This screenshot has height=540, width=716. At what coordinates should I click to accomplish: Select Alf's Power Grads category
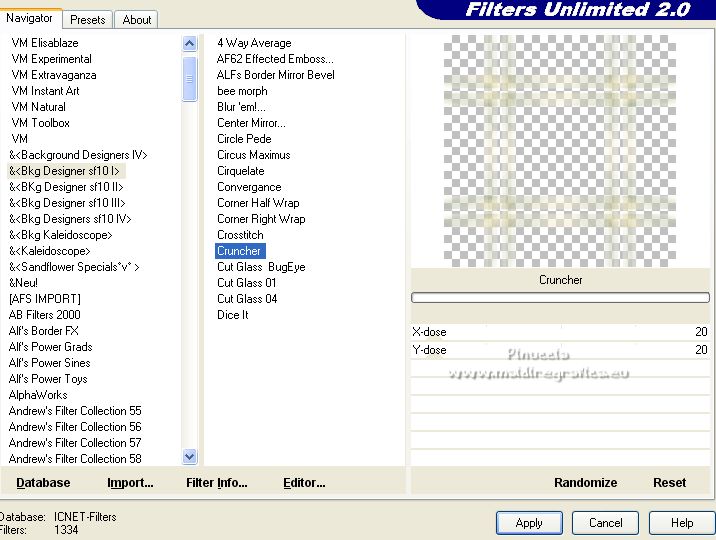50,346
